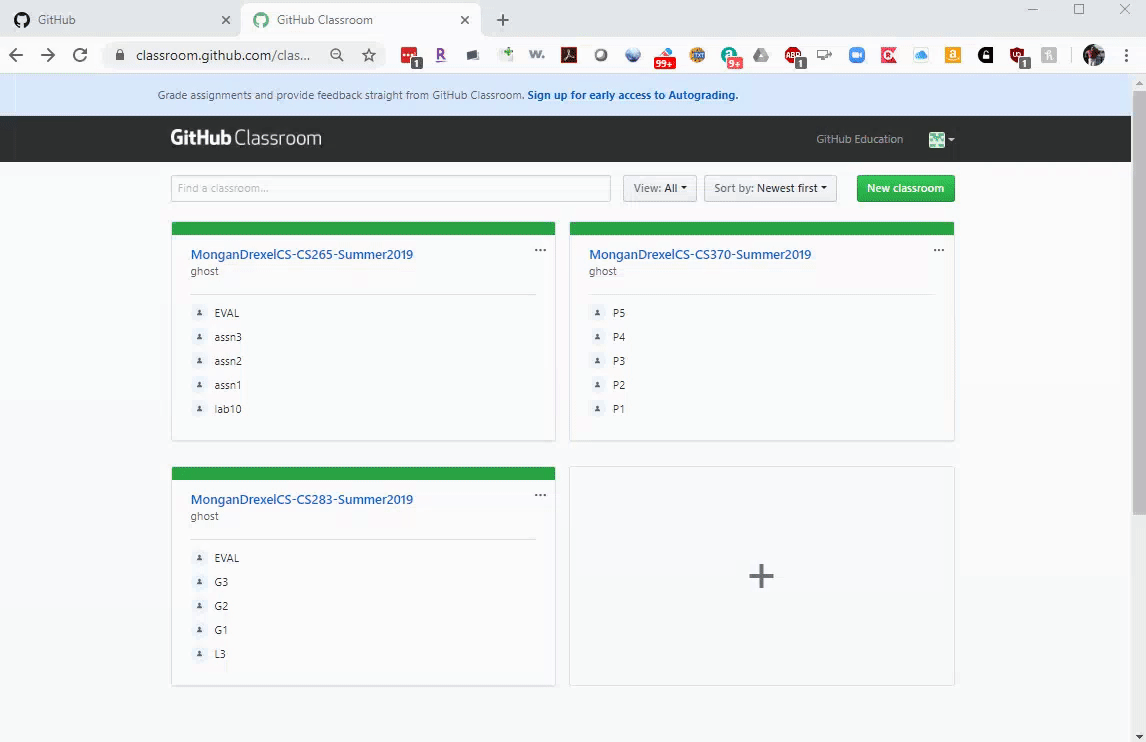
Task: Close the GitHub tab
Action: 226,20
